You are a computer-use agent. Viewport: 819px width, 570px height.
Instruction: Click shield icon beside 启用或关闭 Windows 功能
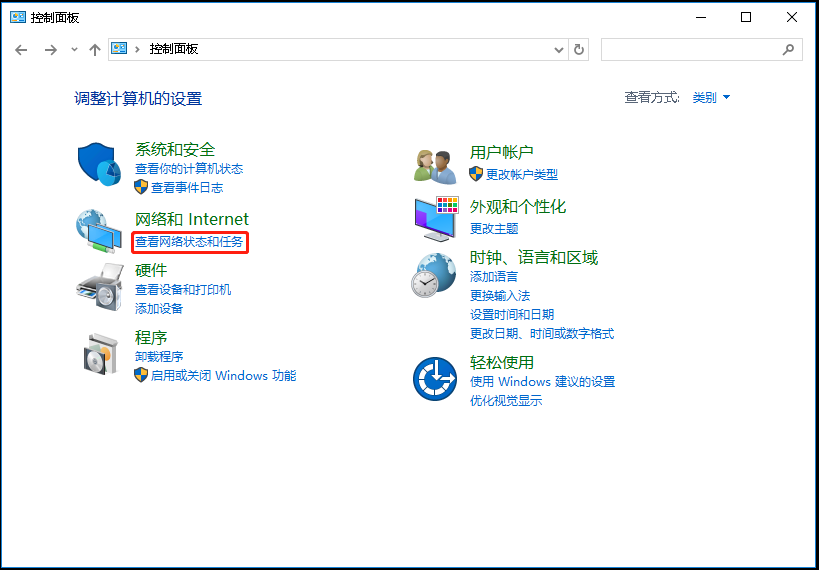(x=141, y=375)
